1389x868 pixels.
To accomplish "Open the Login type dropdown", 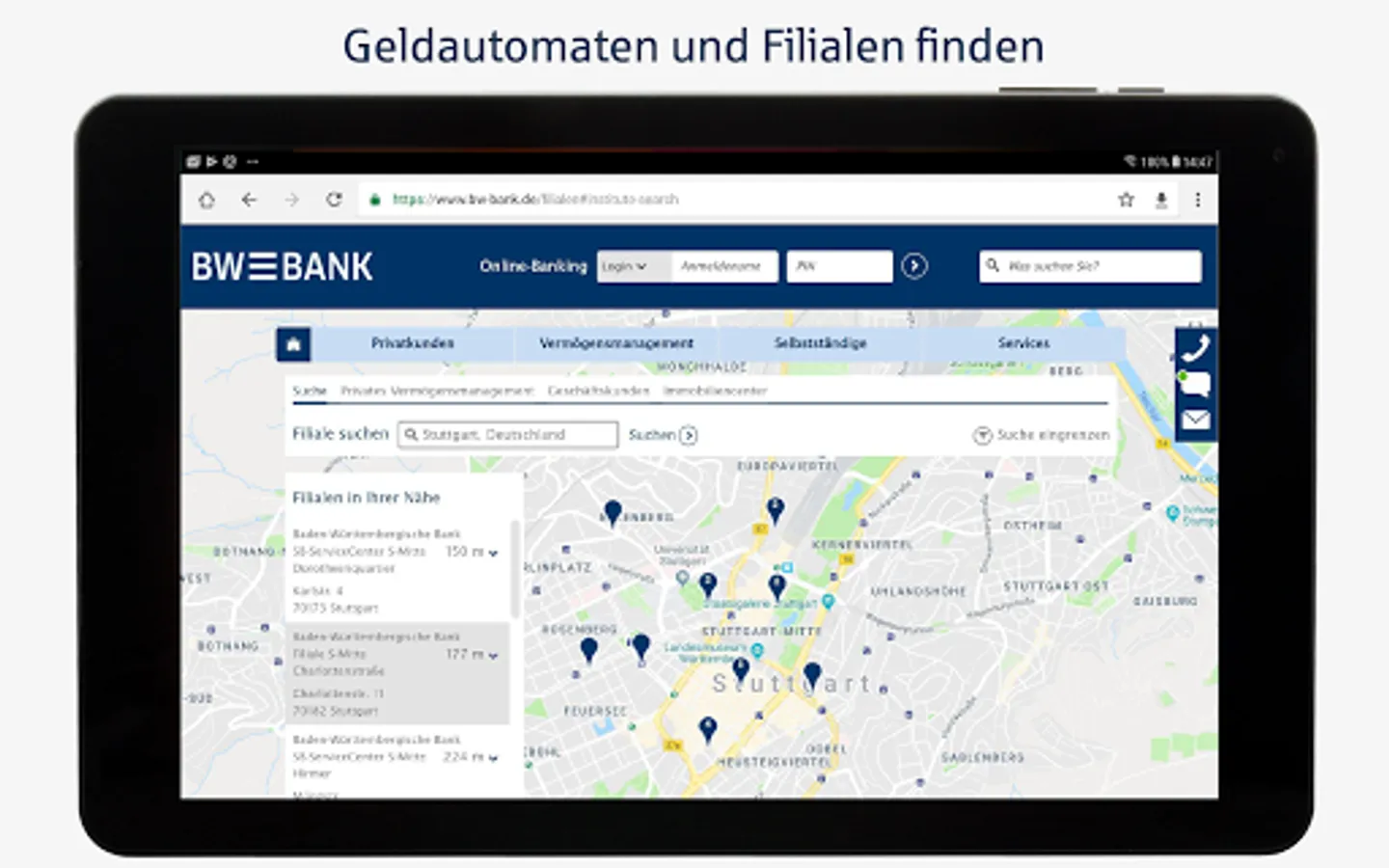I will point(634,266).
